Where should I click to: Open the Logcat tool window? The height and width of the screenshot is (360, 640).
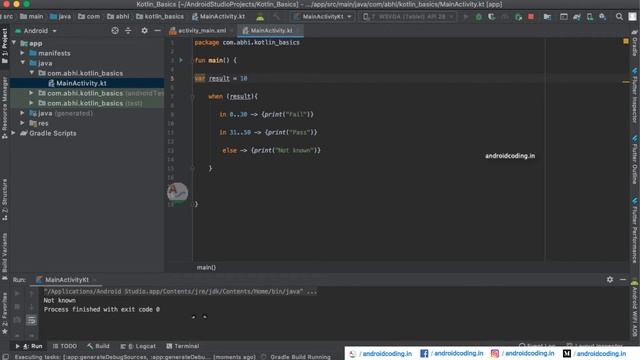138,346
